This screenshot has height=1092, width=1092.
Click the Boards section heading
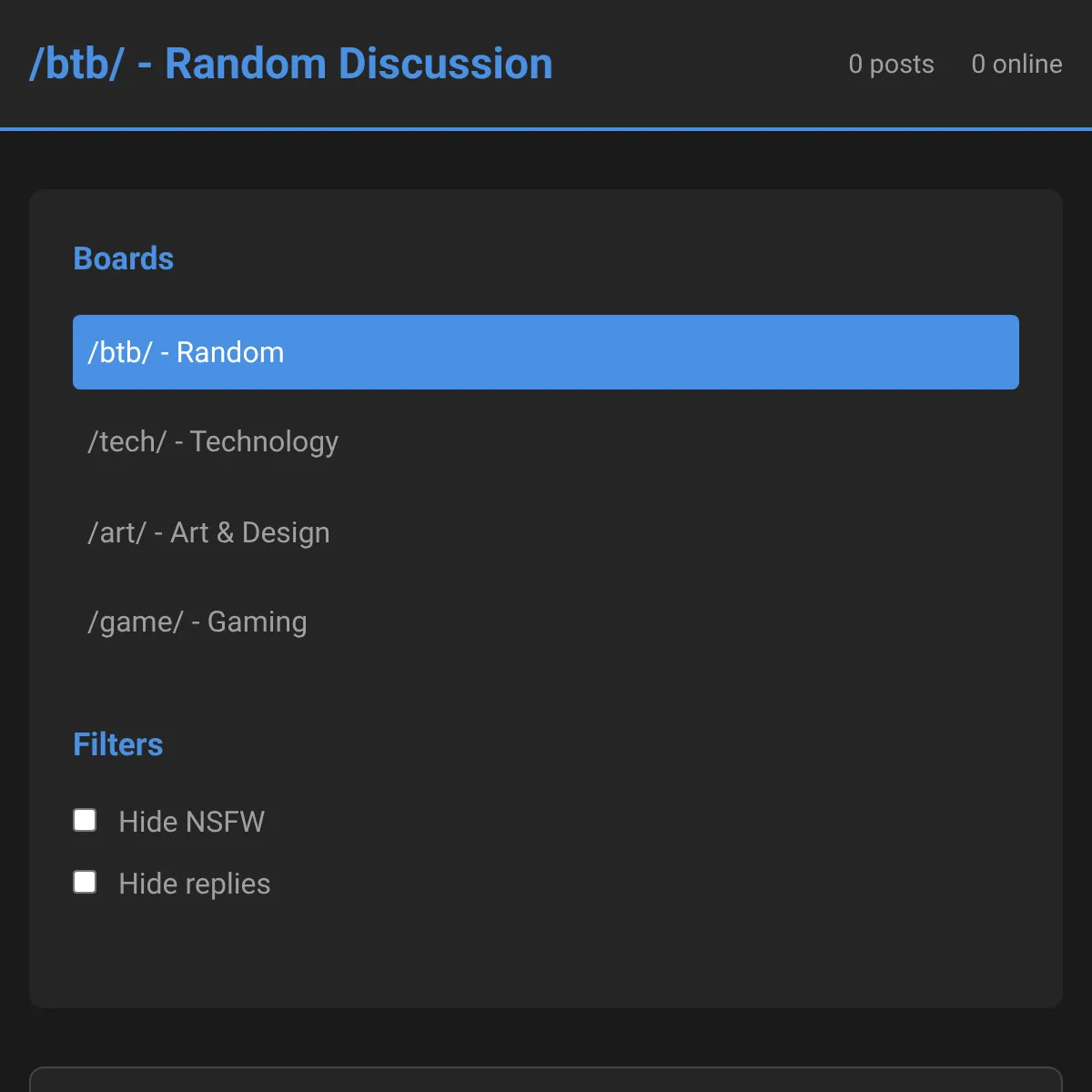click(123, 258)
